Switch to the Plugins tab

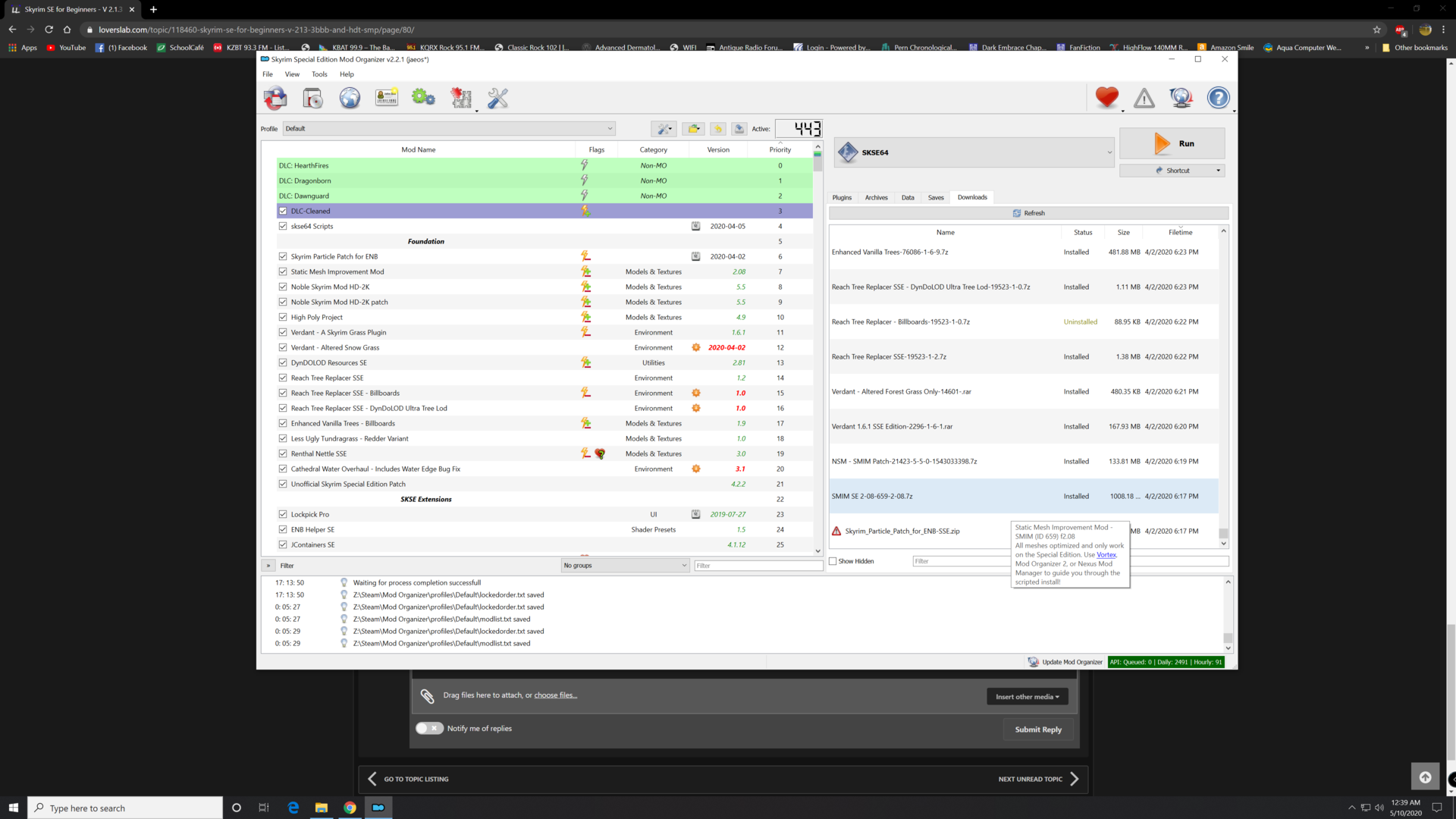842,197
